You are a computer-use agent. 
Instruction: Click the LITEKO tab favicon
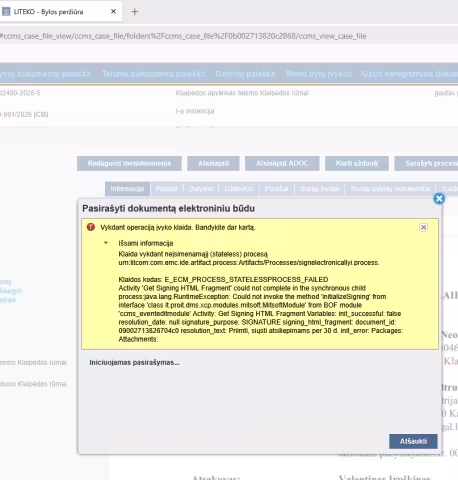coord(6,12)
